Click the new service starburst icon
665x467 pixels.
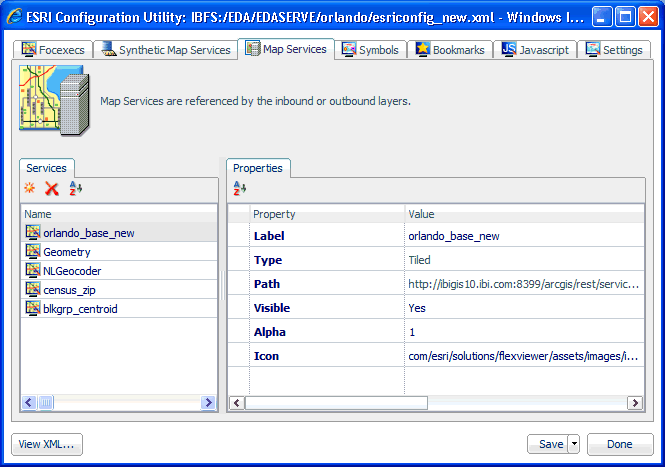[30, 188]
